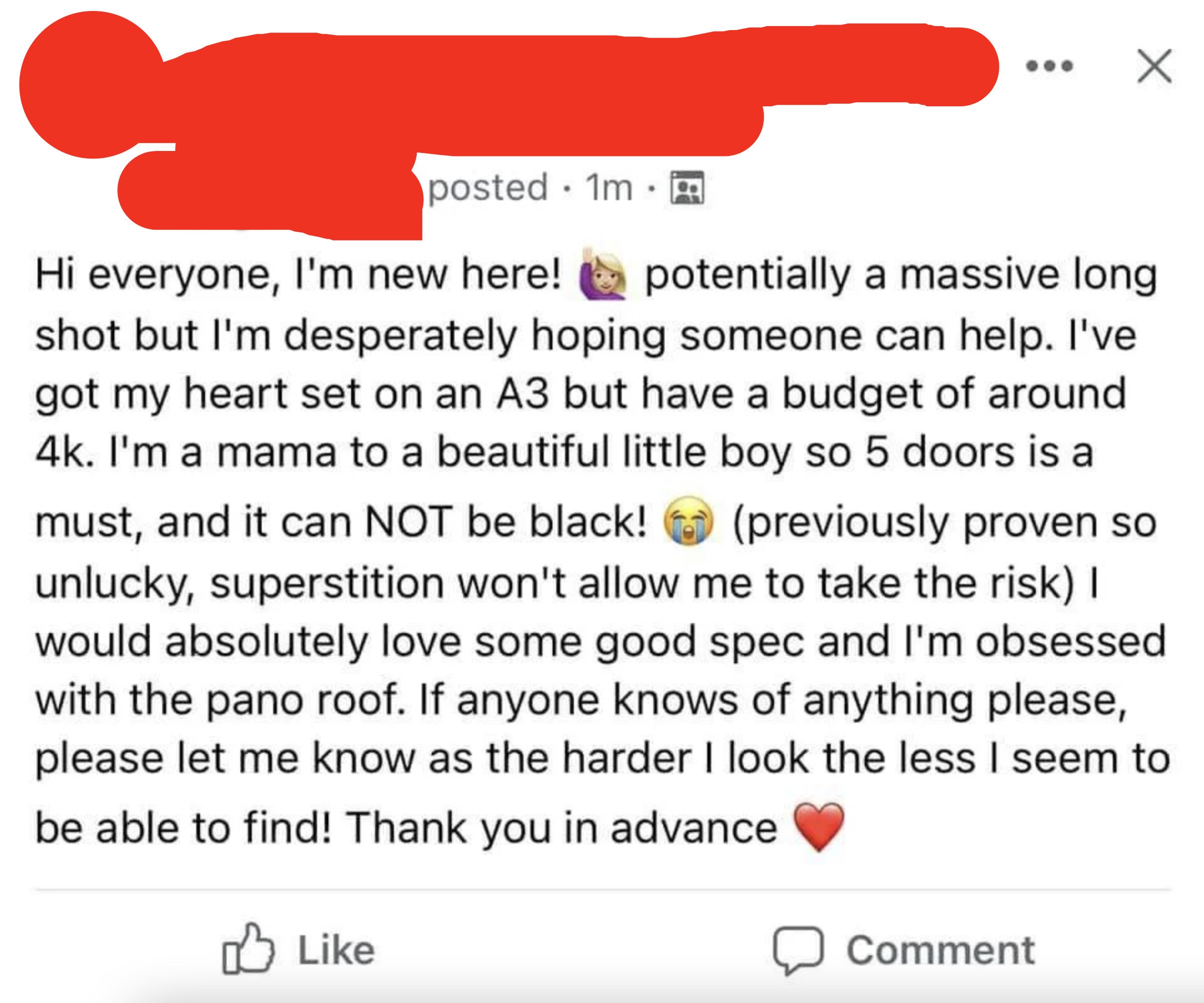Open the three-dot post options menu
The height and width of the screenshot is (1003, 1204).
point(1049,67)
